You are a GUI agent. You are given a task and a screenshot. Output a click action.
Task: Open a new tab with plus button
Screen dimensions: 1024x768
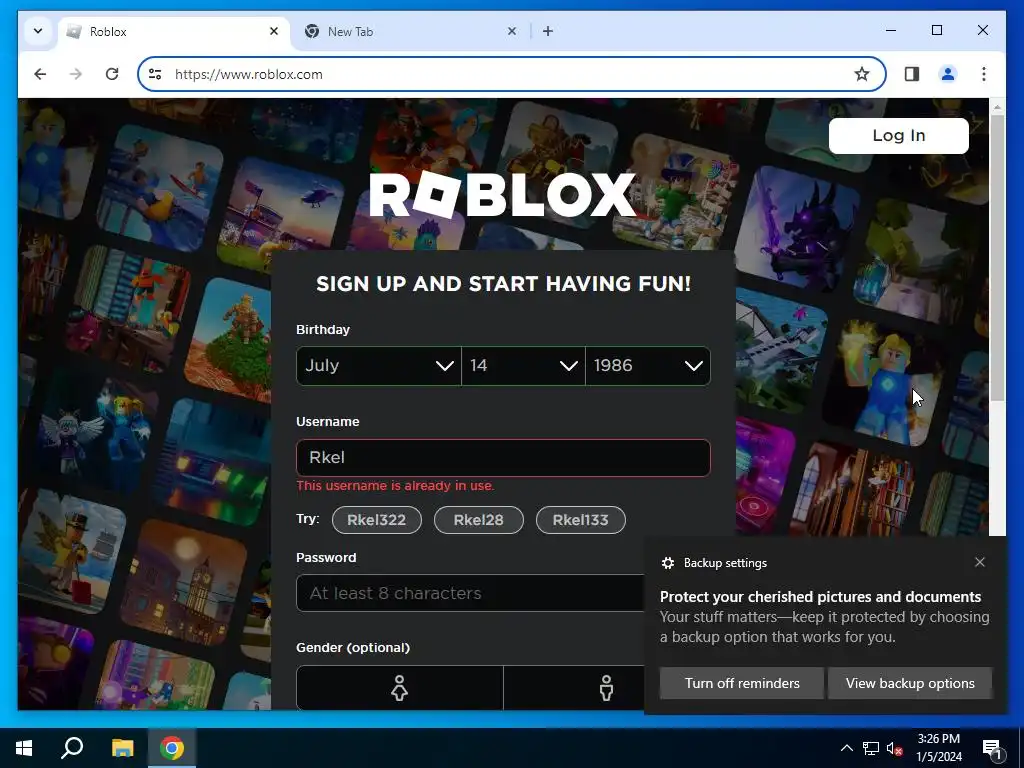click(547, 31)
